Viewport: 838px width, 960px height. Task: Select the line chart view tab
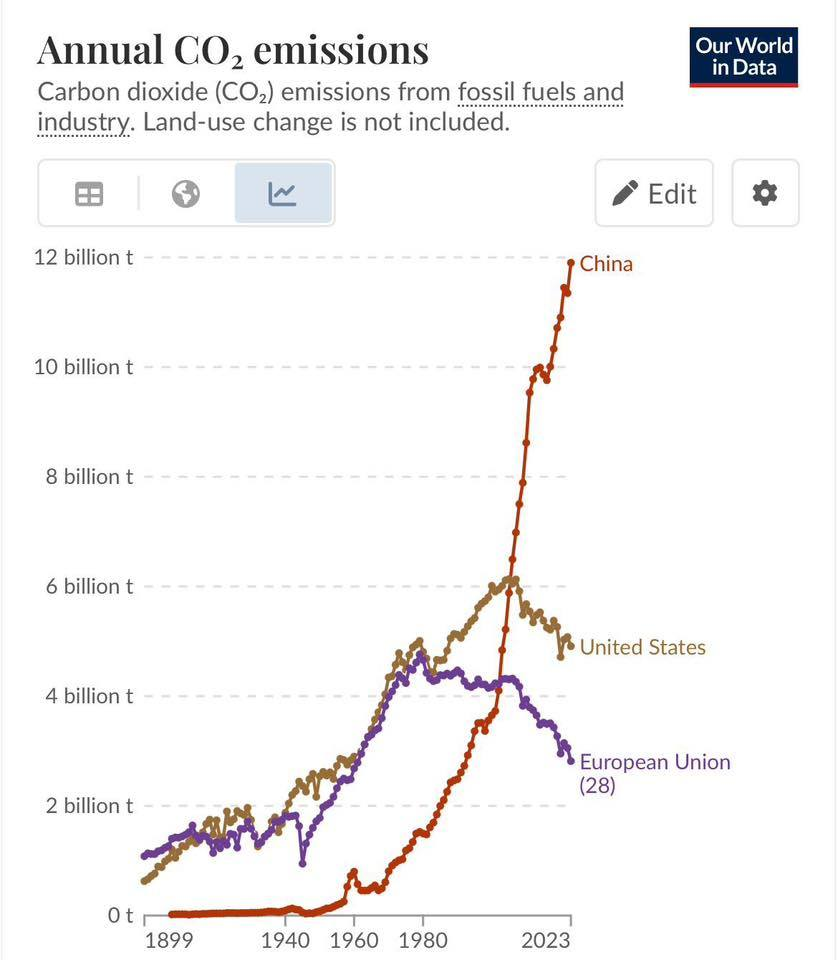pyautogui.click(x=283, y=193)
